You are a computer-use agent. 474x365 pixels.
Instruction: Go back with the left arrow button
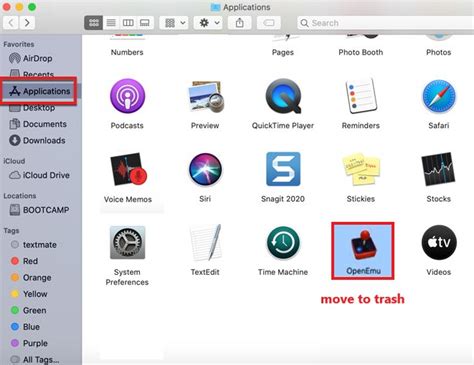click(11, 23)
